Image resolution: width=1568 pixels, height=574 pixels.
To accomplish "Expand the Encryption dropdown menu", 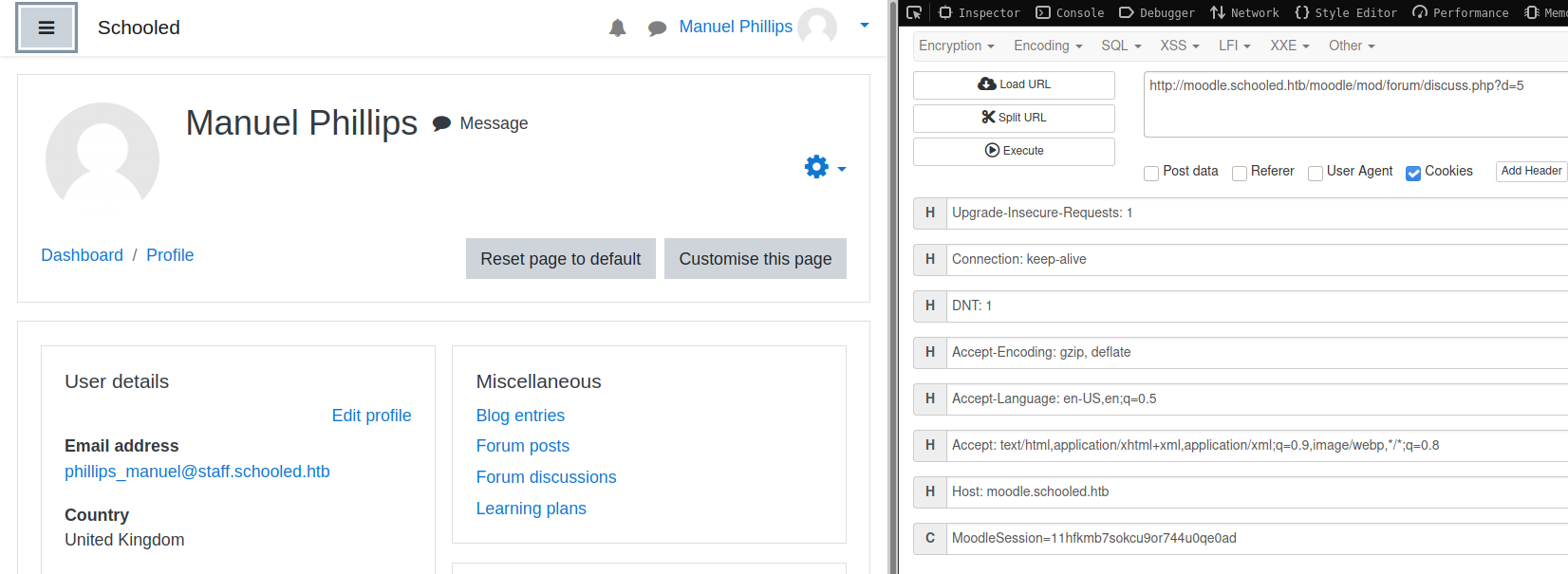I will (956, 46).
